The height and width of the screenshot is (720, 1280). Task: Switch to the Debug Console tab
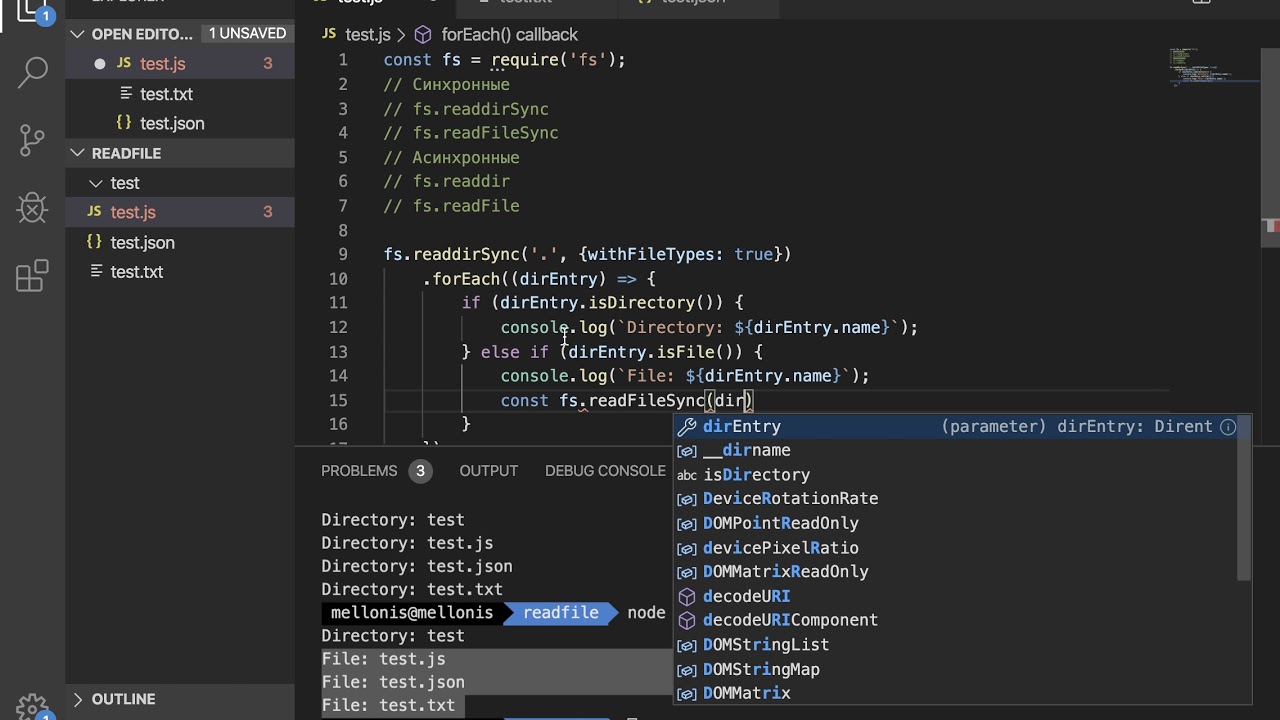point(605,470)
